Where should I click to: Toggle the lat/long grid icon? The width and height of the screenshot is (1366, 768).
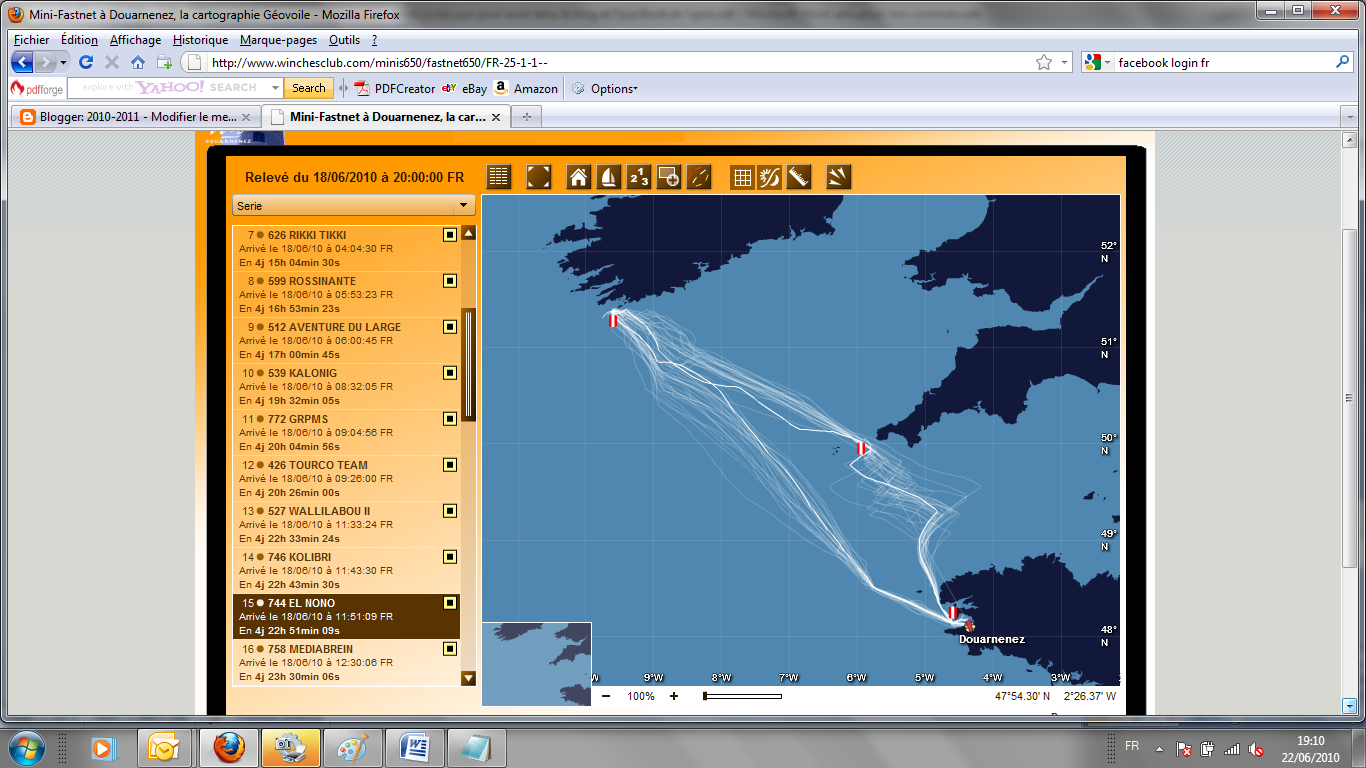pos(742,177)
